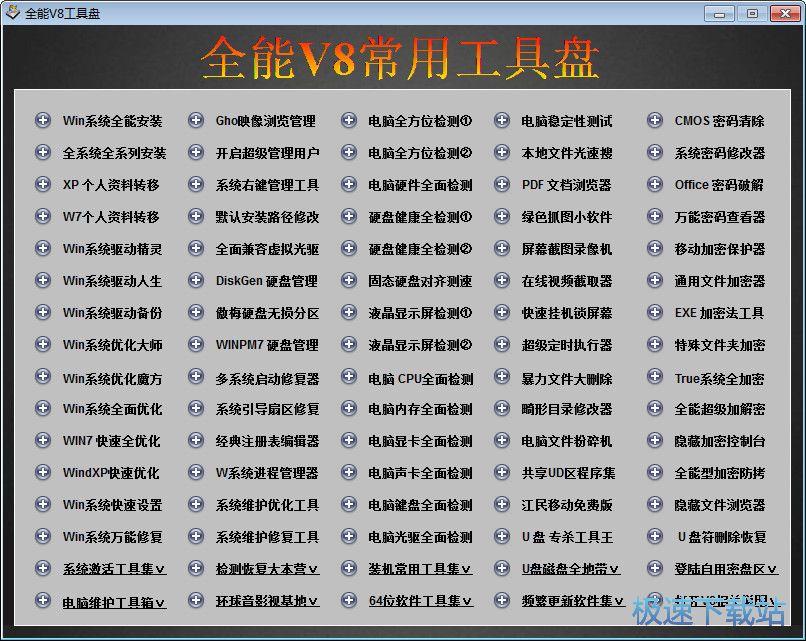Click the plus icon next to Gho映像浏览管理
806x641 pixels.
click(196, 121)
